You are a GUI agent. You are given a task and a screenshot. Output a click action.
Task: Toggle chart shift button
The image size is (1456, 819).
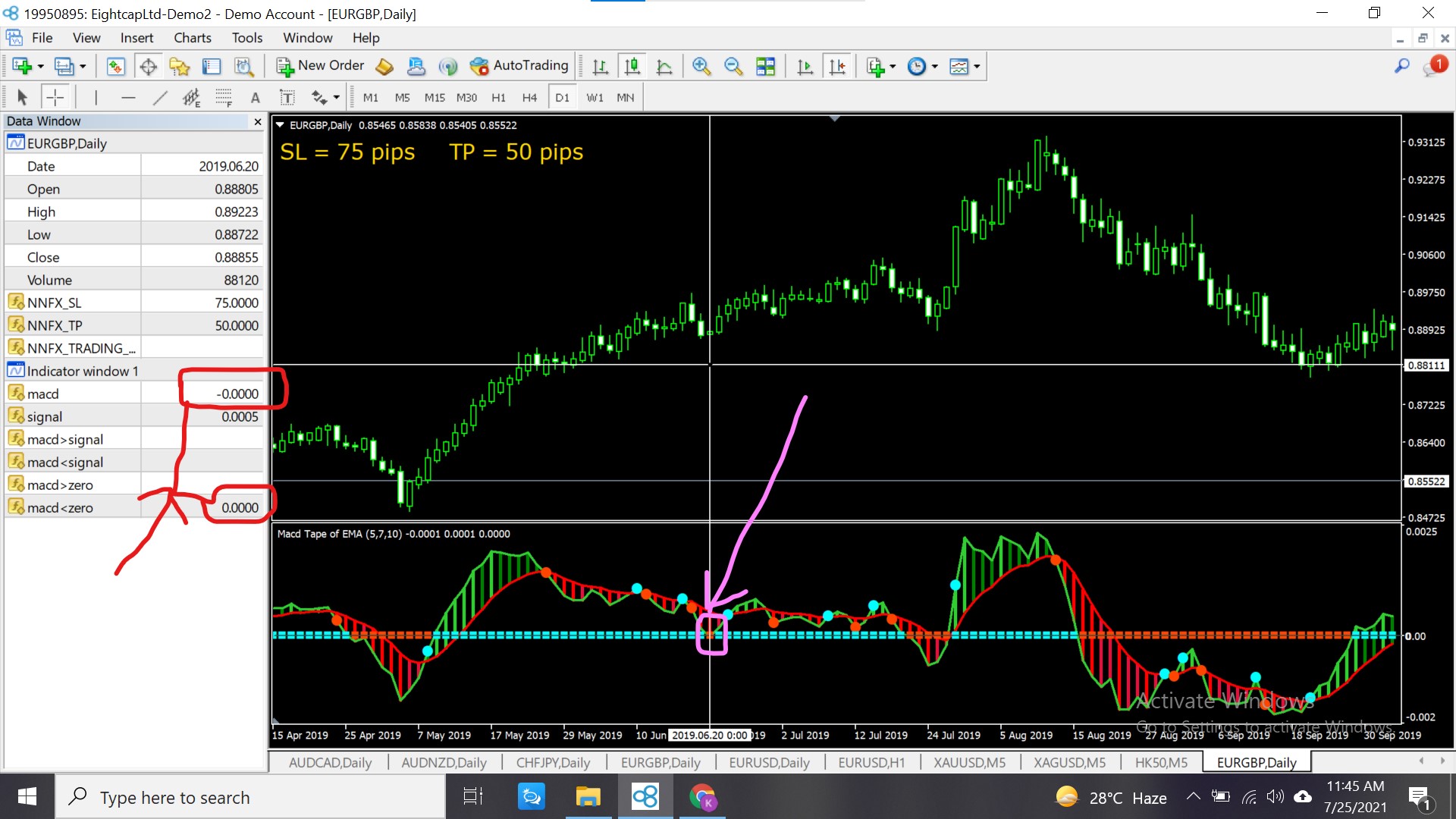pyautogui.click(x=837, y=67)
